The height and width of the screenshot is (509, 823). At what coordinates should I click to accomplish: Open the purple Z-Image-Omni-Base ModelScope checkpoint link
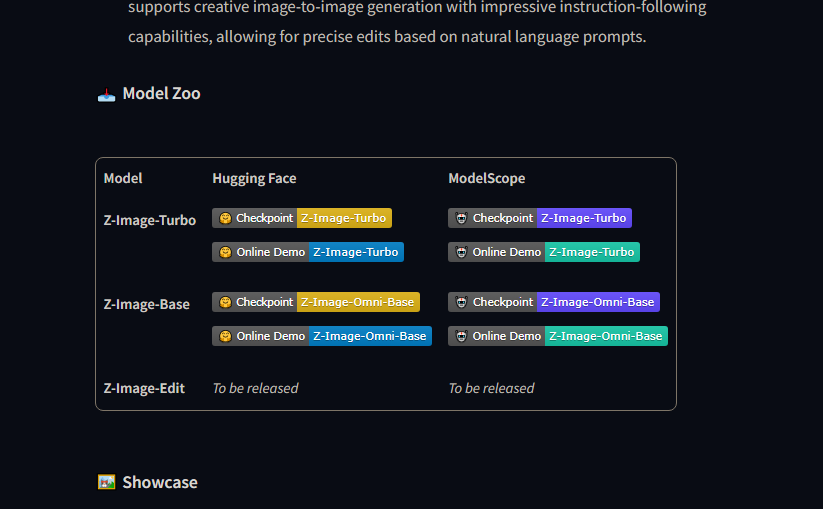click(598, 302)
